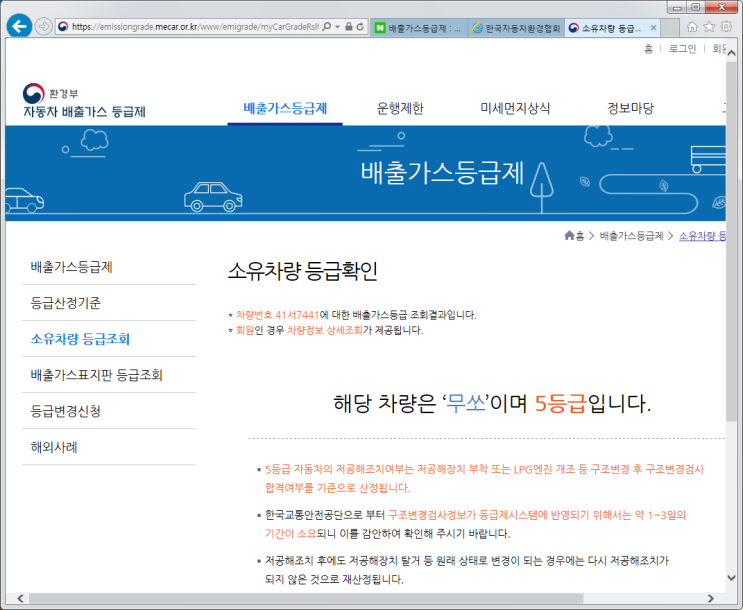Click the 무쏘 vehicle name text
Viewport: 743px width, 610px height.
[x=466, y=403]
